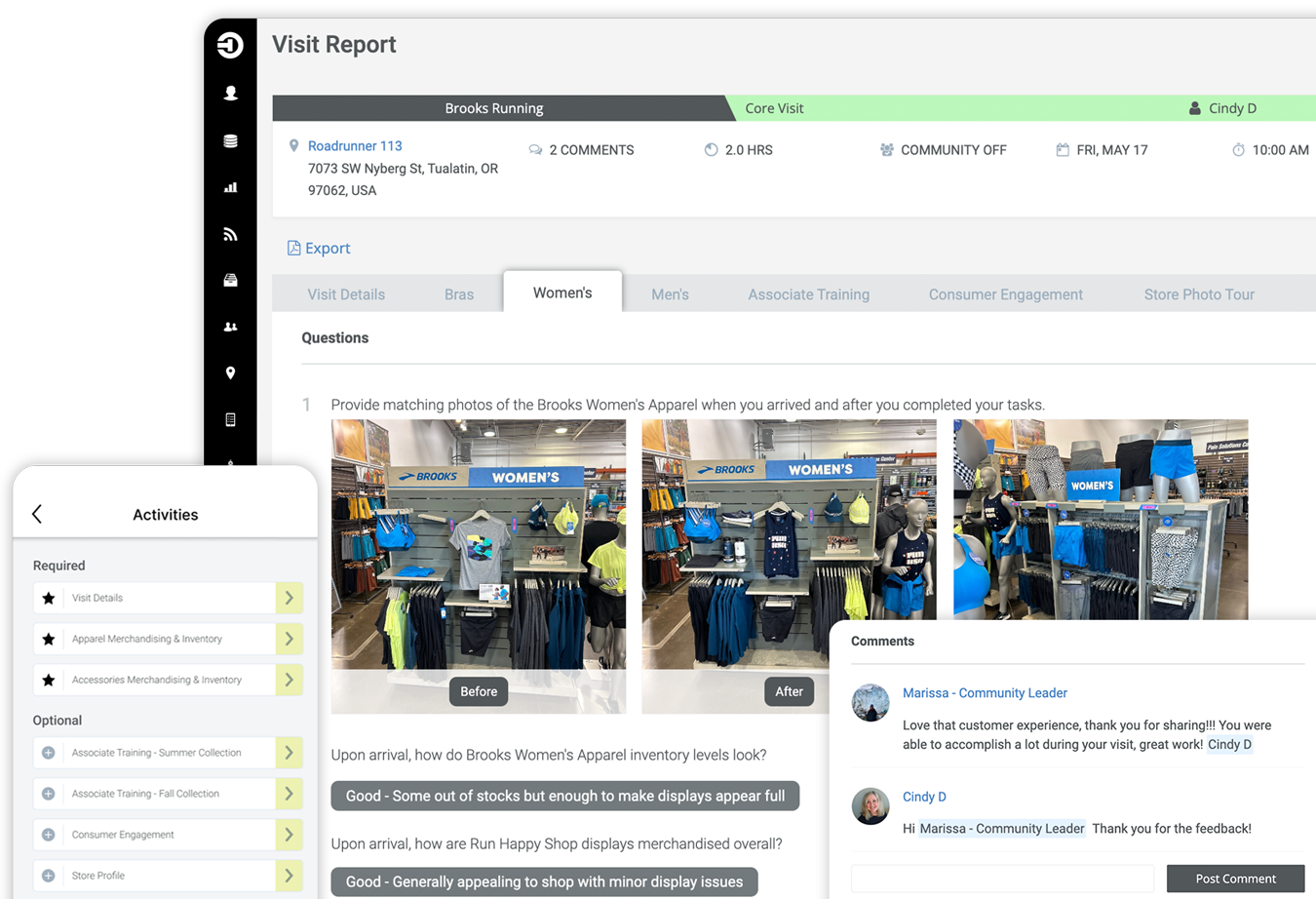
Task: Expand the Associate Training - Summer Collection item
Action: coord(289,752)
